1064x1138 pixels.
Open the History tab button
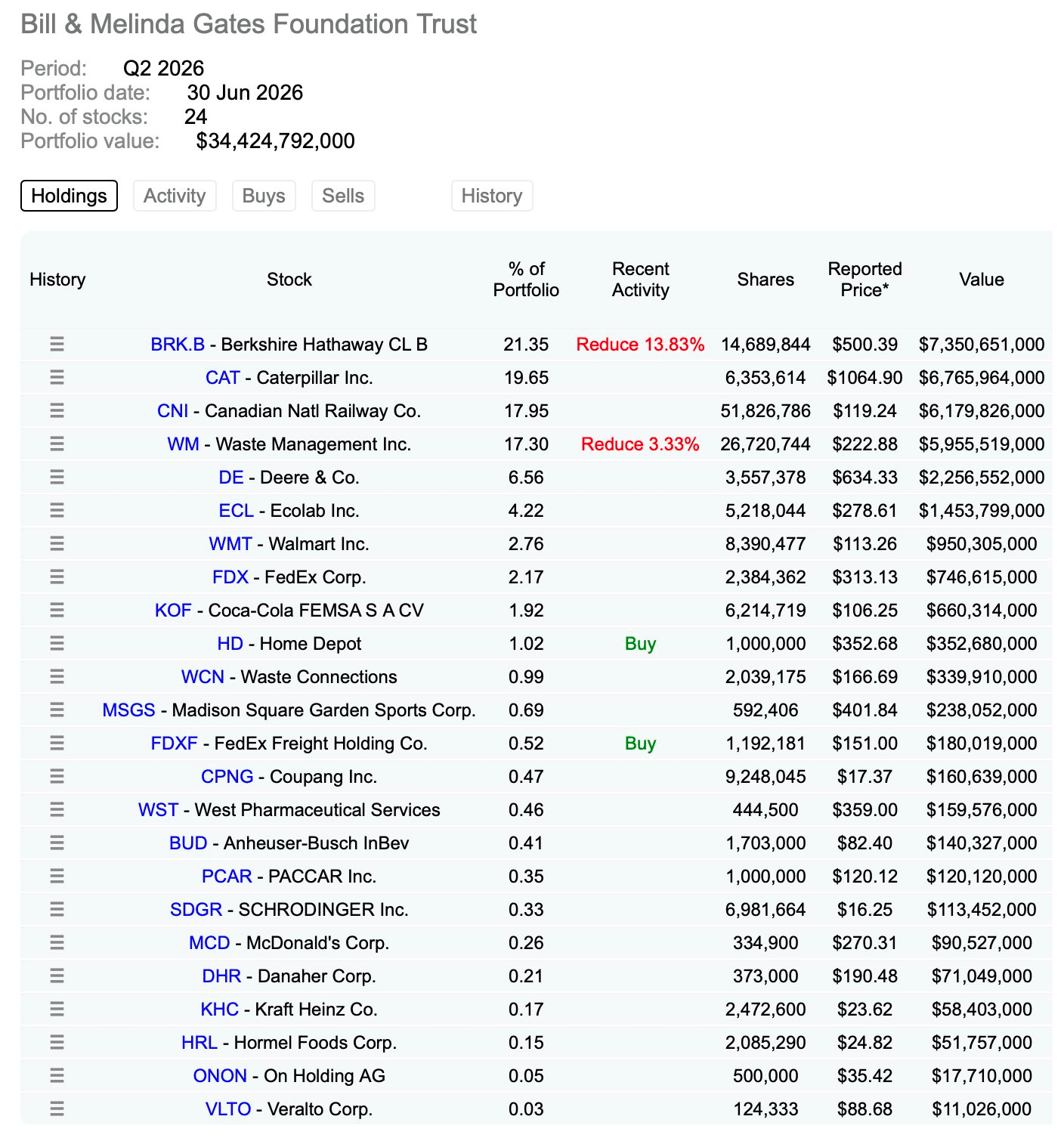point(492,196)
